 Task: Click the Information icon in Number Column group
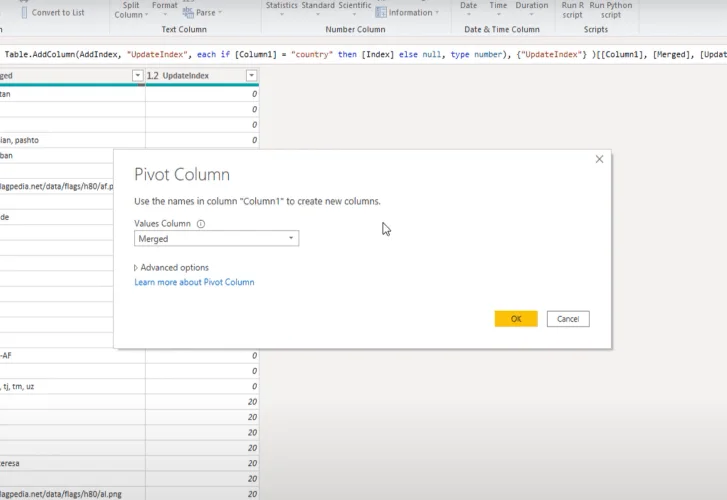pos(381,13)
